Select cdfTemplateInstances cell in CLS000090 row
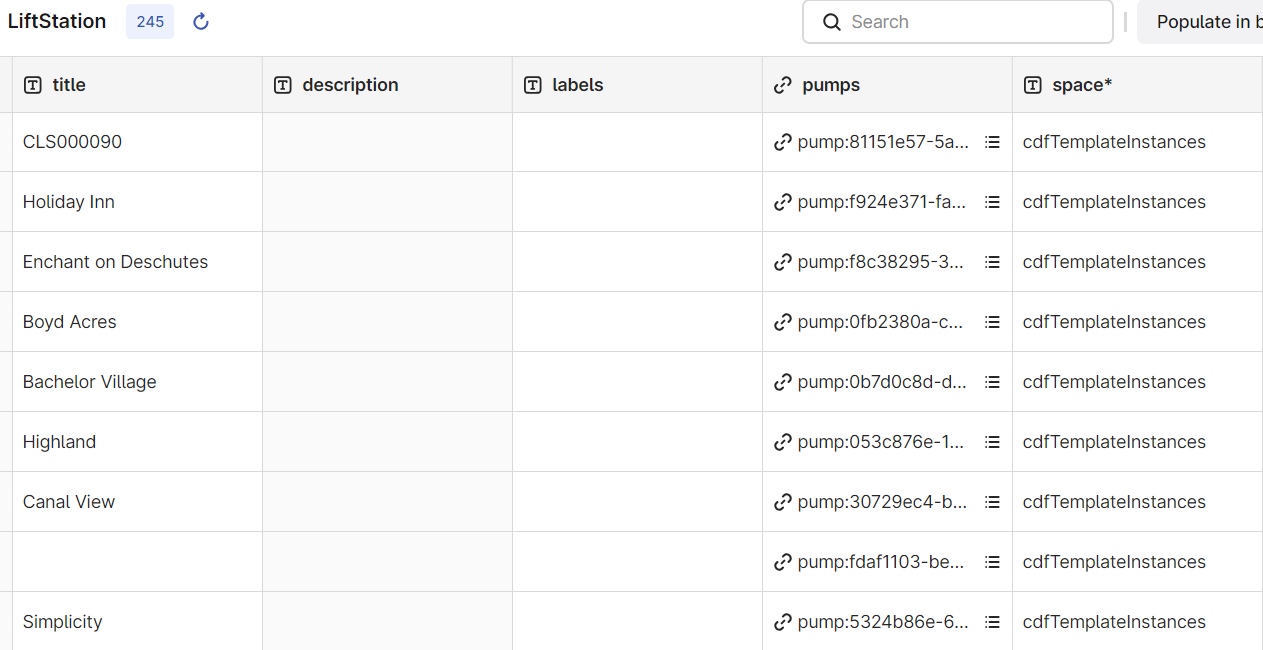1263x650 pixels. click(x=1137, y=142)
